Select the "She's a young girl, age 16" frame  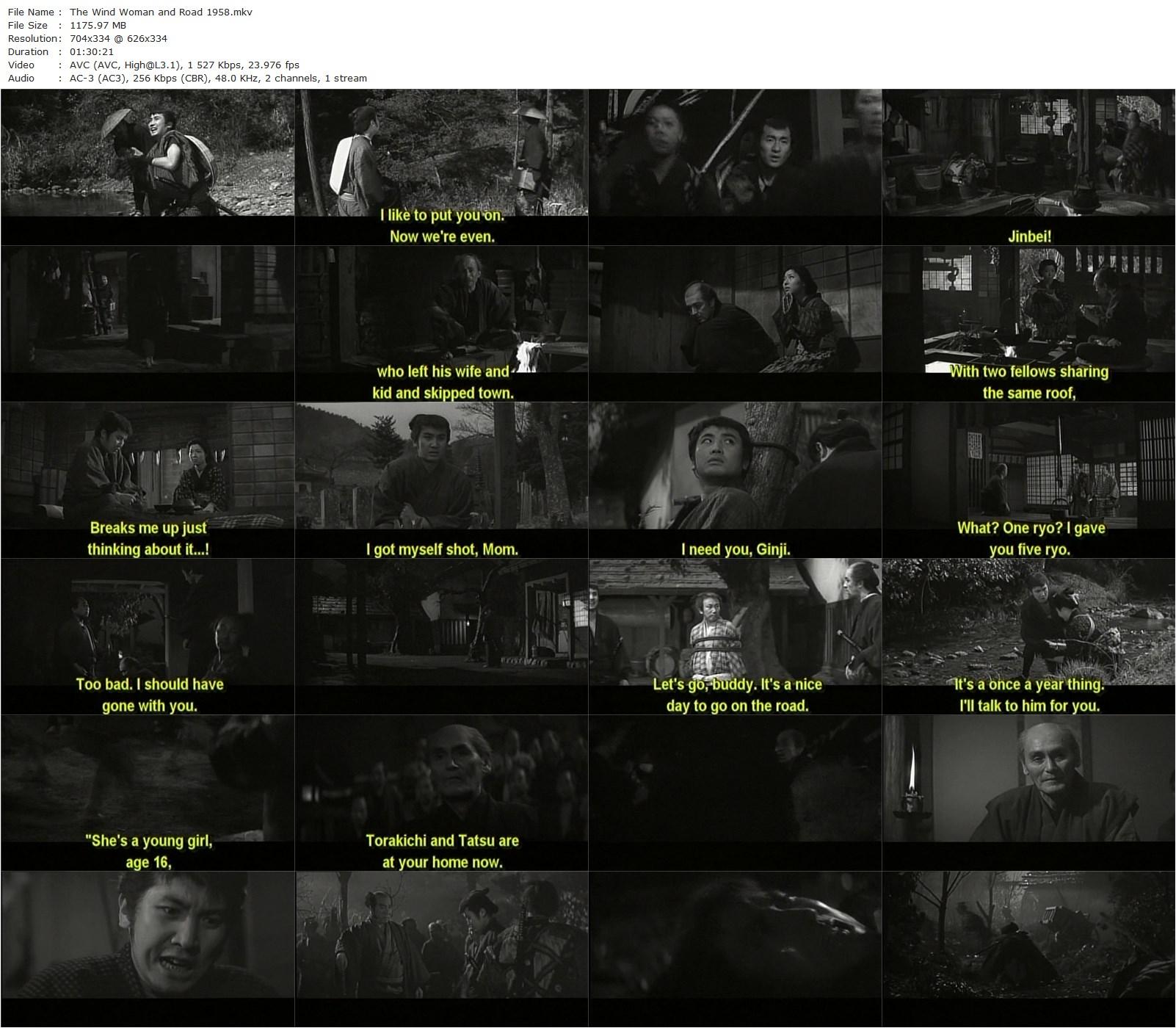point(148,793)
